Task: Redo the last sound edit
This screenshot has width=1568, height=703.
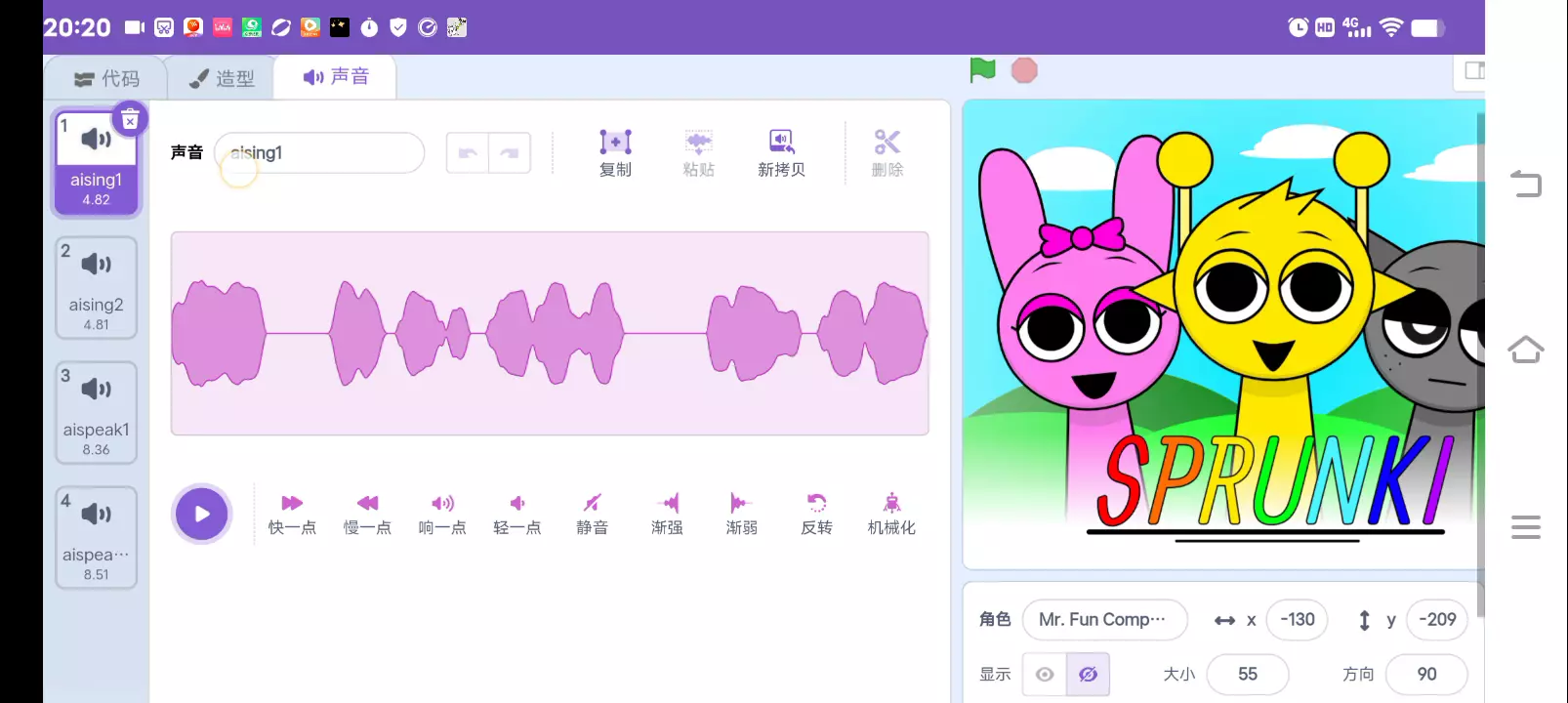Action: click(510, 152)
